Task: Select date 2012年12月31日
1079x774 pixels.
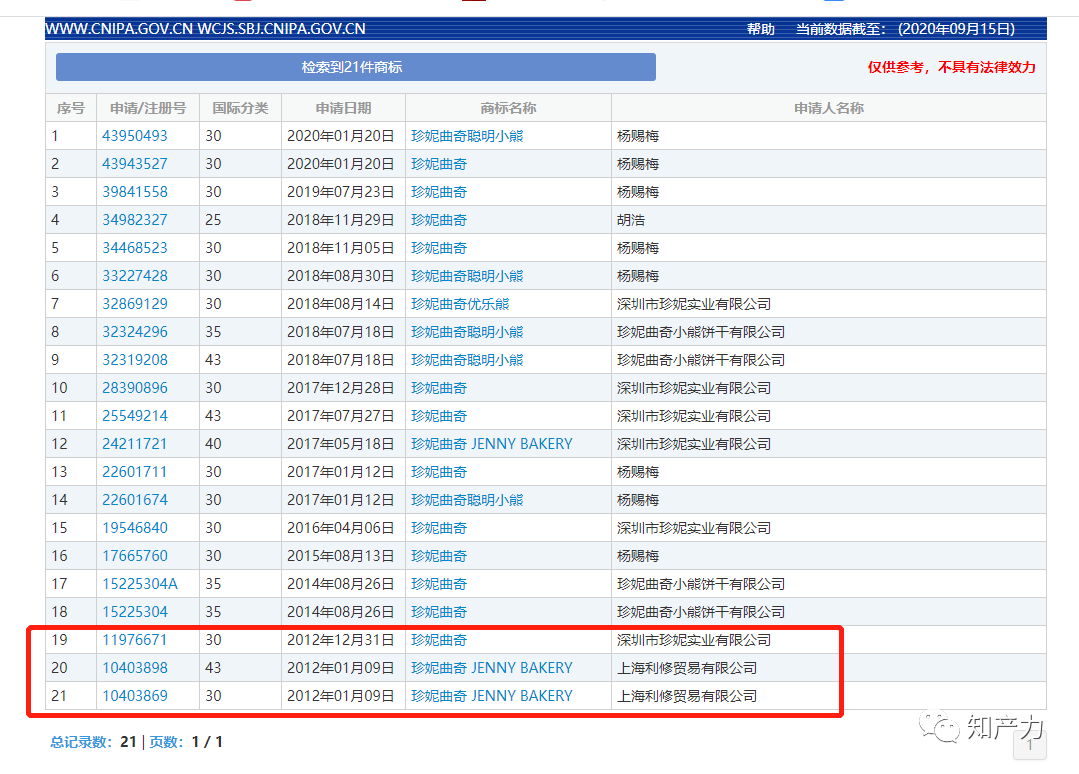Action: [x=341, y=640]
